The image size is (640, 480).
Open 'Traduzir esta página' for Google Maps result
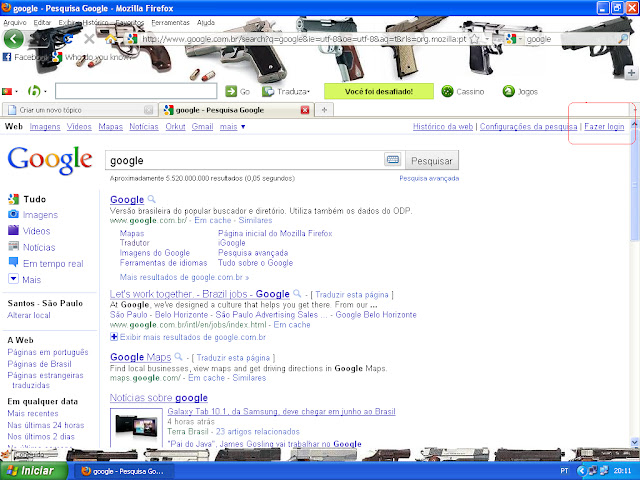(x=233, y=358)
